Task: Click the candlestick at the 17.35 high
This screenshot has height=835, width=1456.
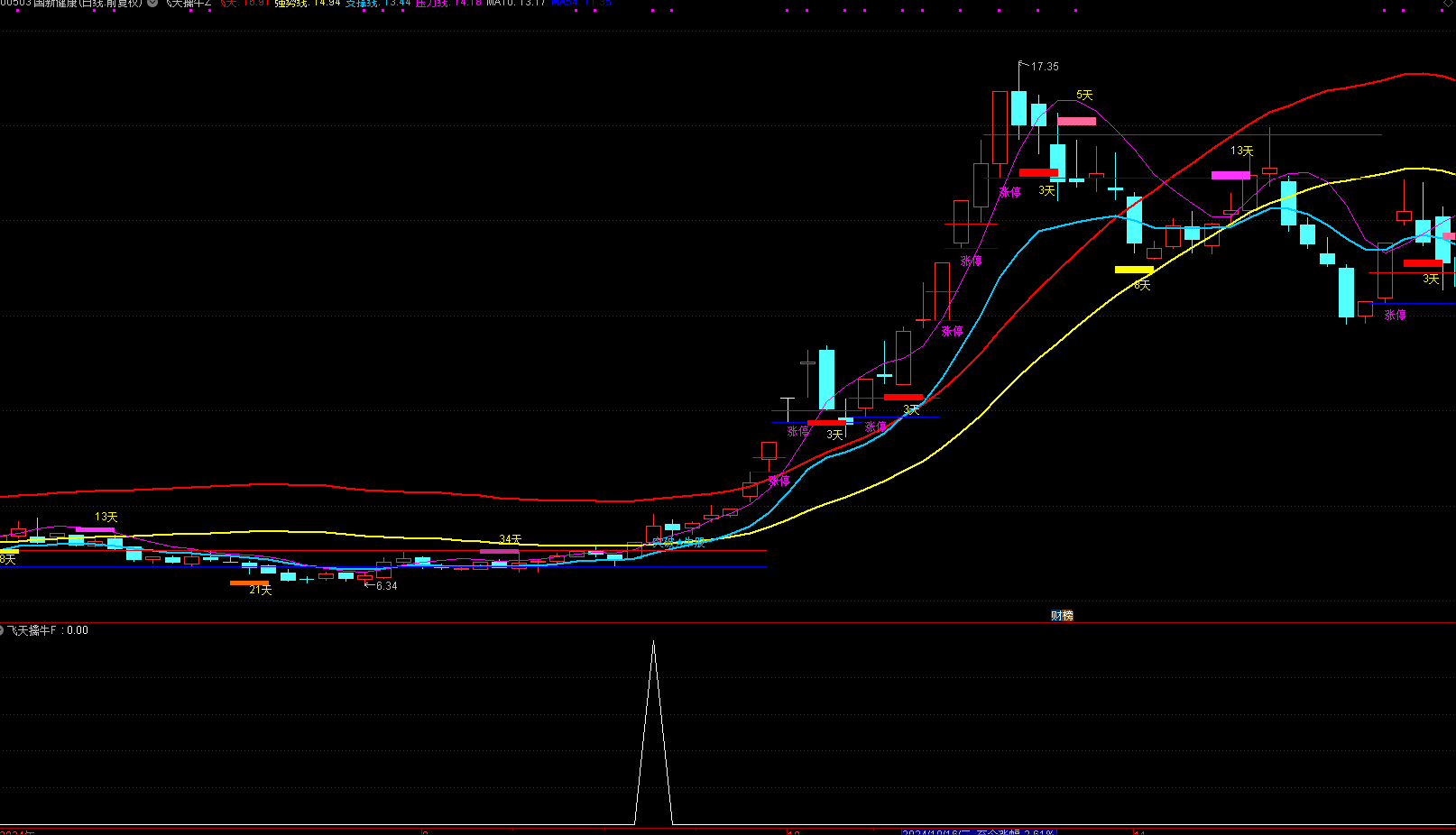Action: coord(1019,106)
